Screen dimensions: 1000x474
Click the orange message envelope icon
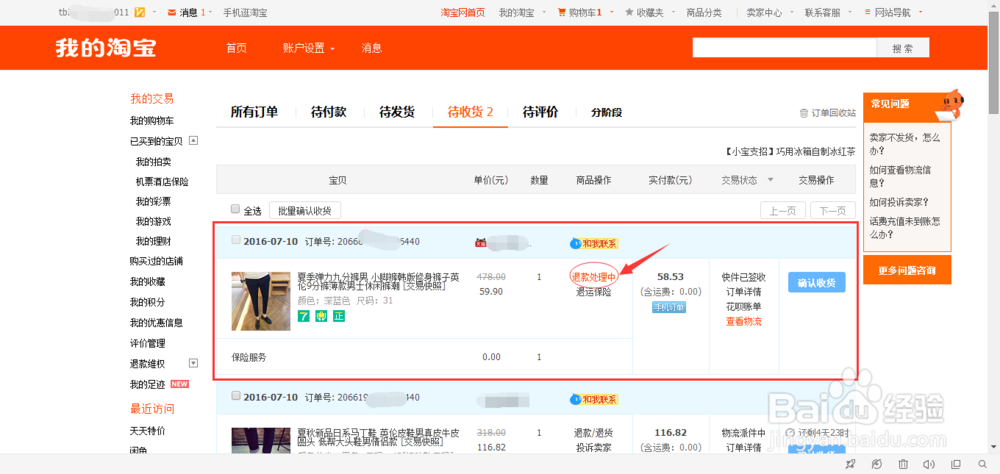(172, 12)
